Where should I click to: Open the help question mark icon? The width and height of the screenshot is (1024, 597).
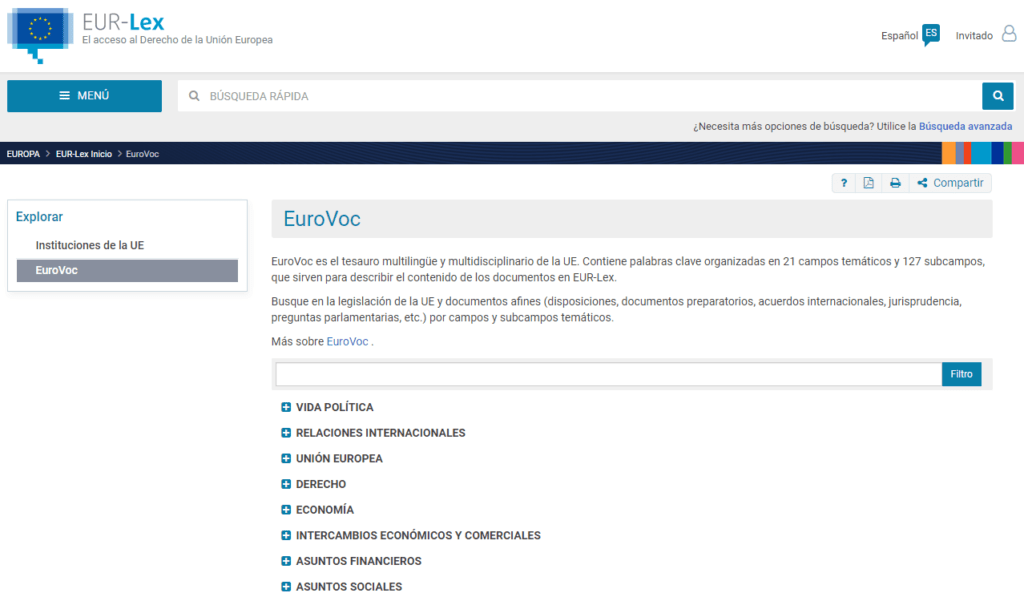point(844,183)
